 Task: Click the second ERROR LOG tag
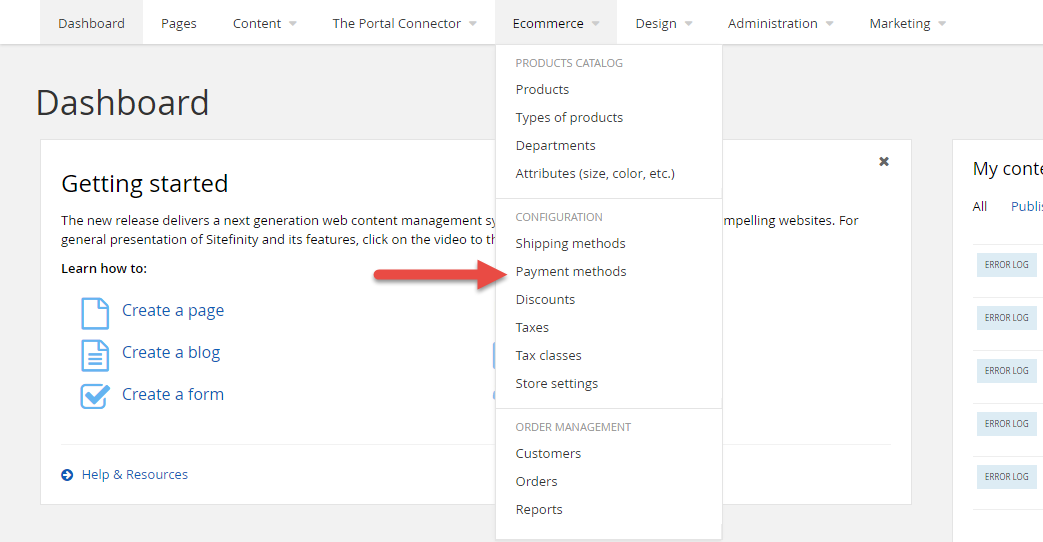tap(1006, 318)
